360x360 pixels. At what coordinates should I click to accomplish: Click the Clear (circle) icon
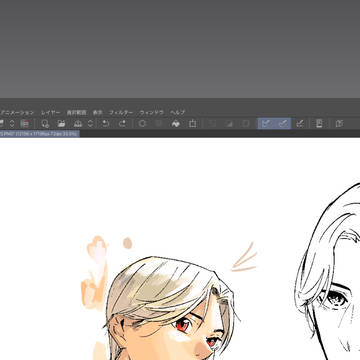point(142,124)
